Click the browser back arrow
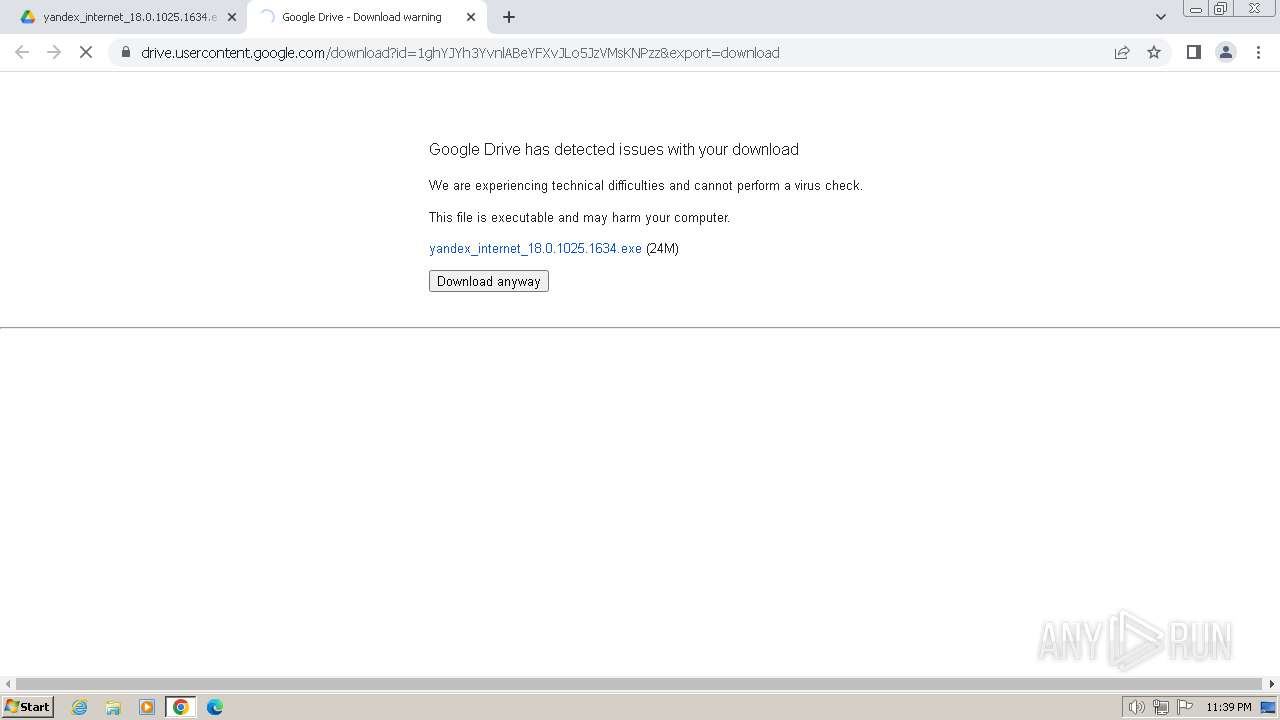This screenshot has width=1280, height=720. 22,52
